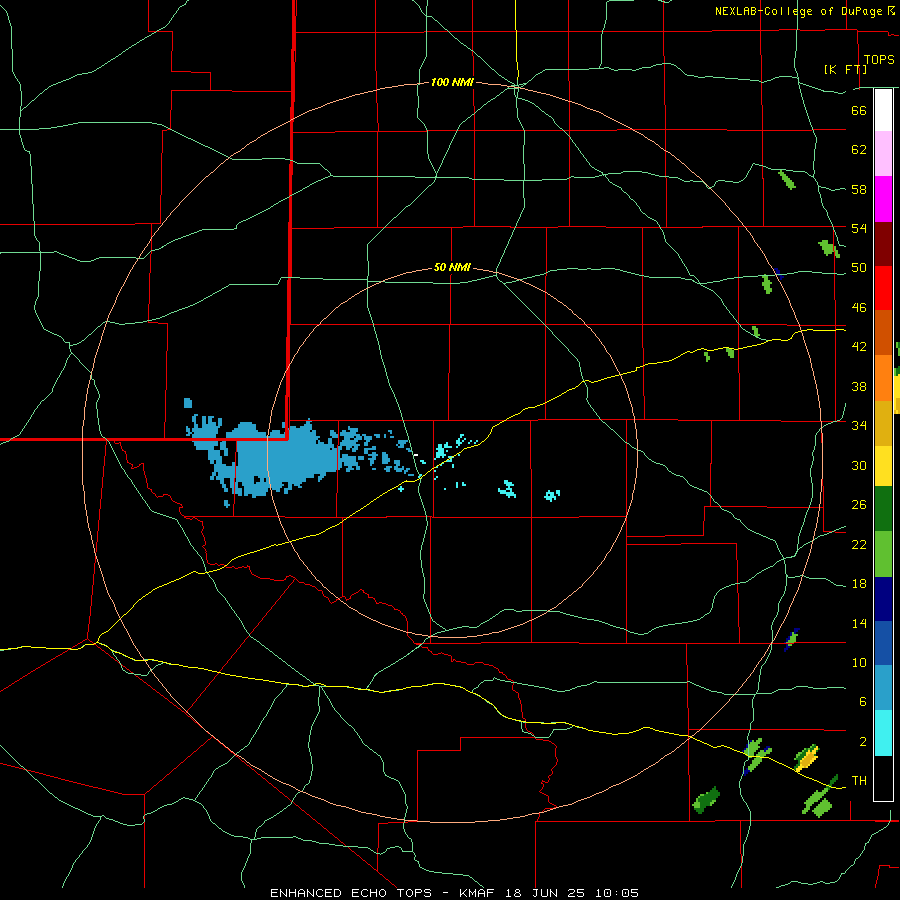Viewport: 900px width, 900px height.
Task: Click the 50 NMI range ring label
Action: tap(452, 267)
